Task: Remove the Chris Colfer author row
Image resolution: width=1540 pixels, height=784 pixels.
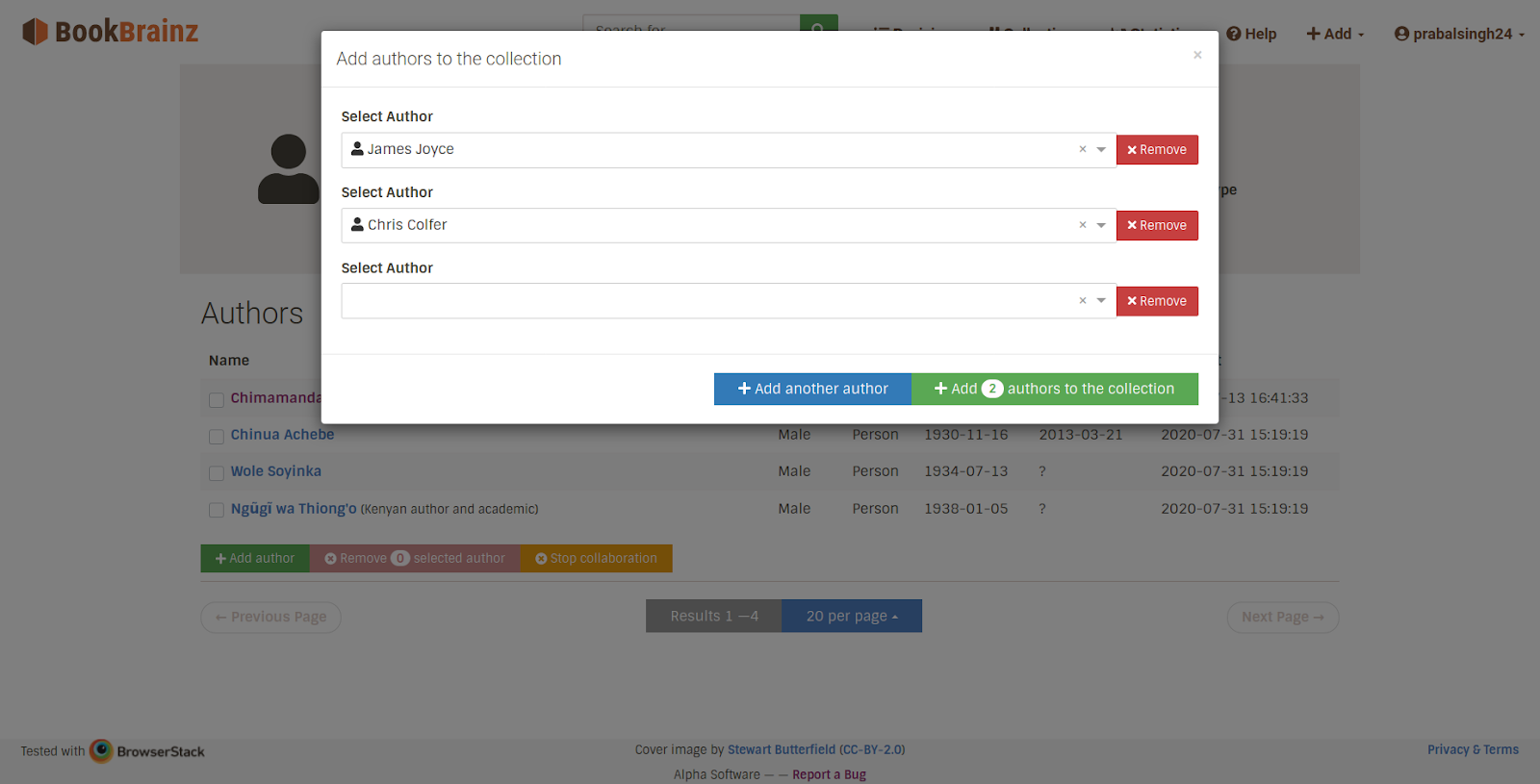Action: [1157, 225]
